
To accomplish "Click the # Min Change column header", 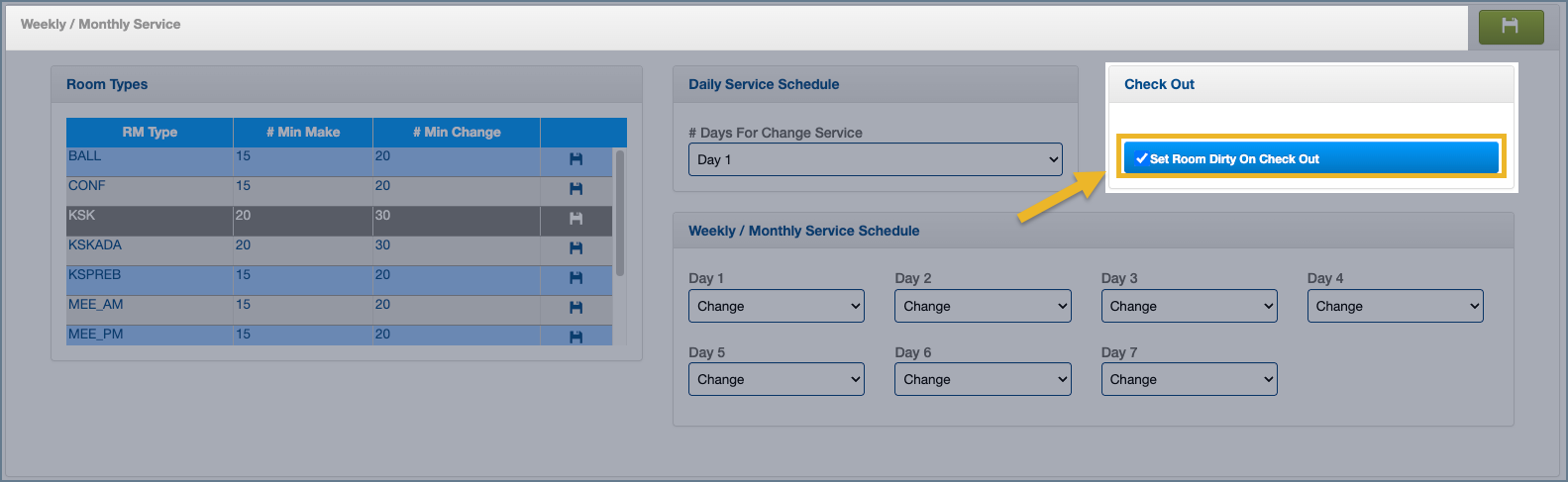I will coord(457,132).
